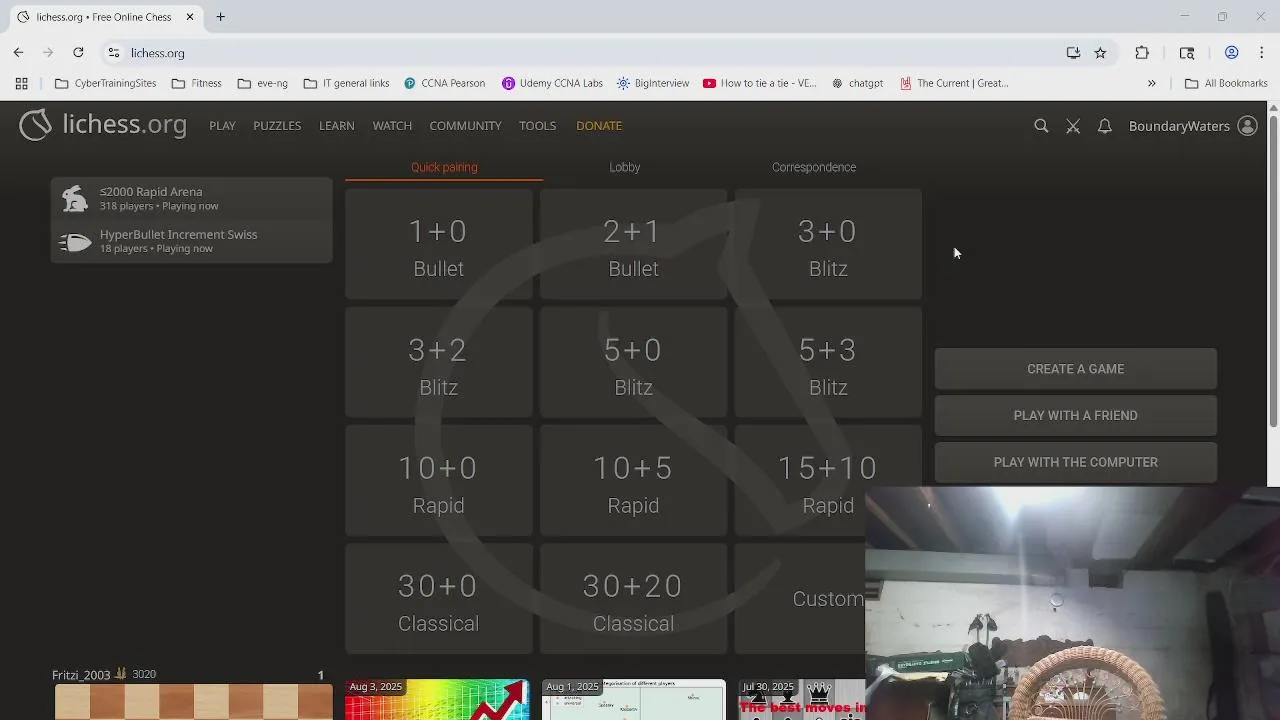The width and height of the screenshot is (1280, 720).
Task: Open the WATCH menu
Action: click(392, 126)
